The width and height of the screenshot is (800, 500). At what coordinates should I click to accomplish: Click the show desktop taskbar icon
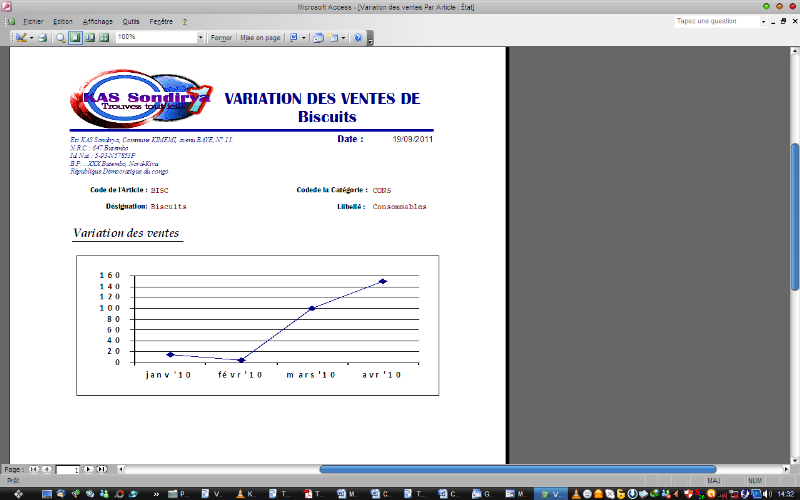coord(47,494)
